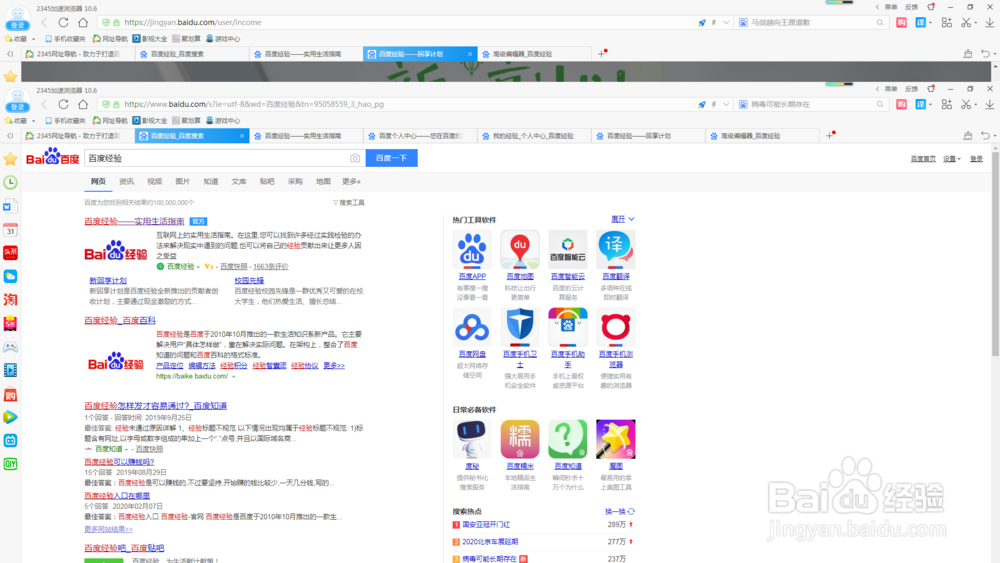The height and width of the screenshot is (563, 1000).
Task: Open dropdown next to 百度经验 verified source
Action: [198, 267]
